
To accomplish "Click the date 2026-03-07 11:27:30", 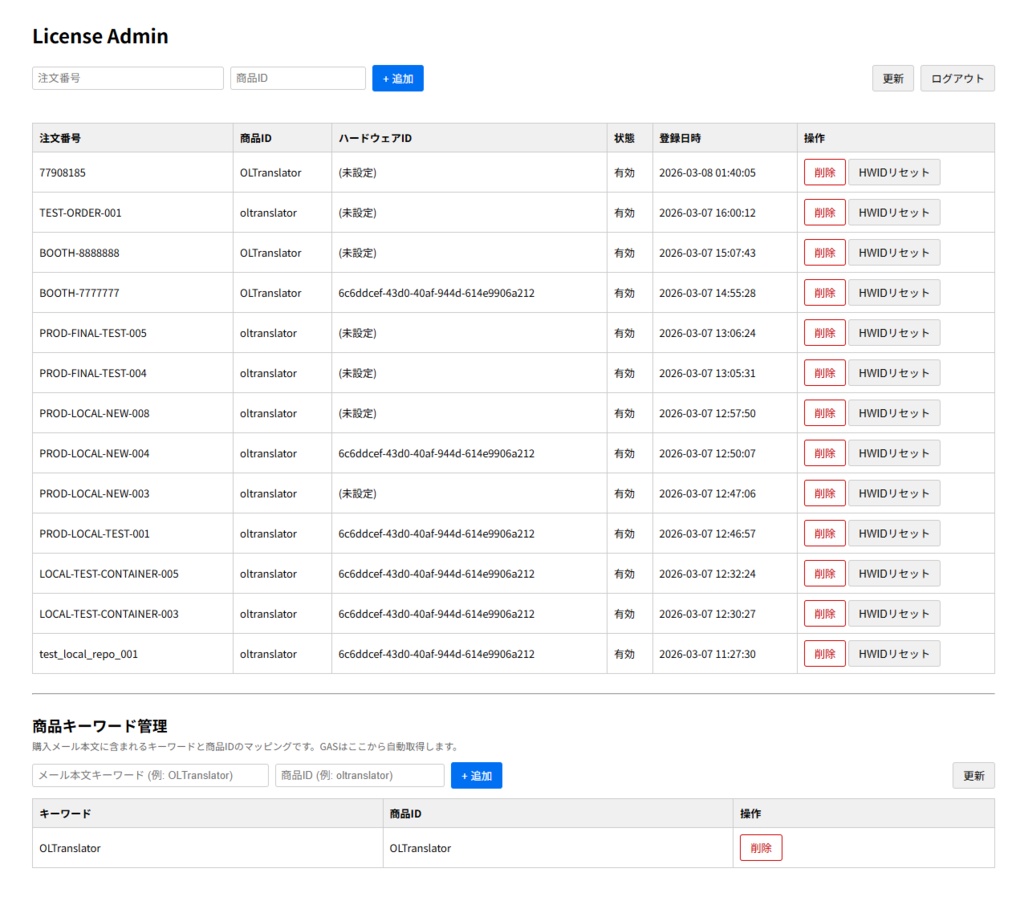I will (707, 654).
